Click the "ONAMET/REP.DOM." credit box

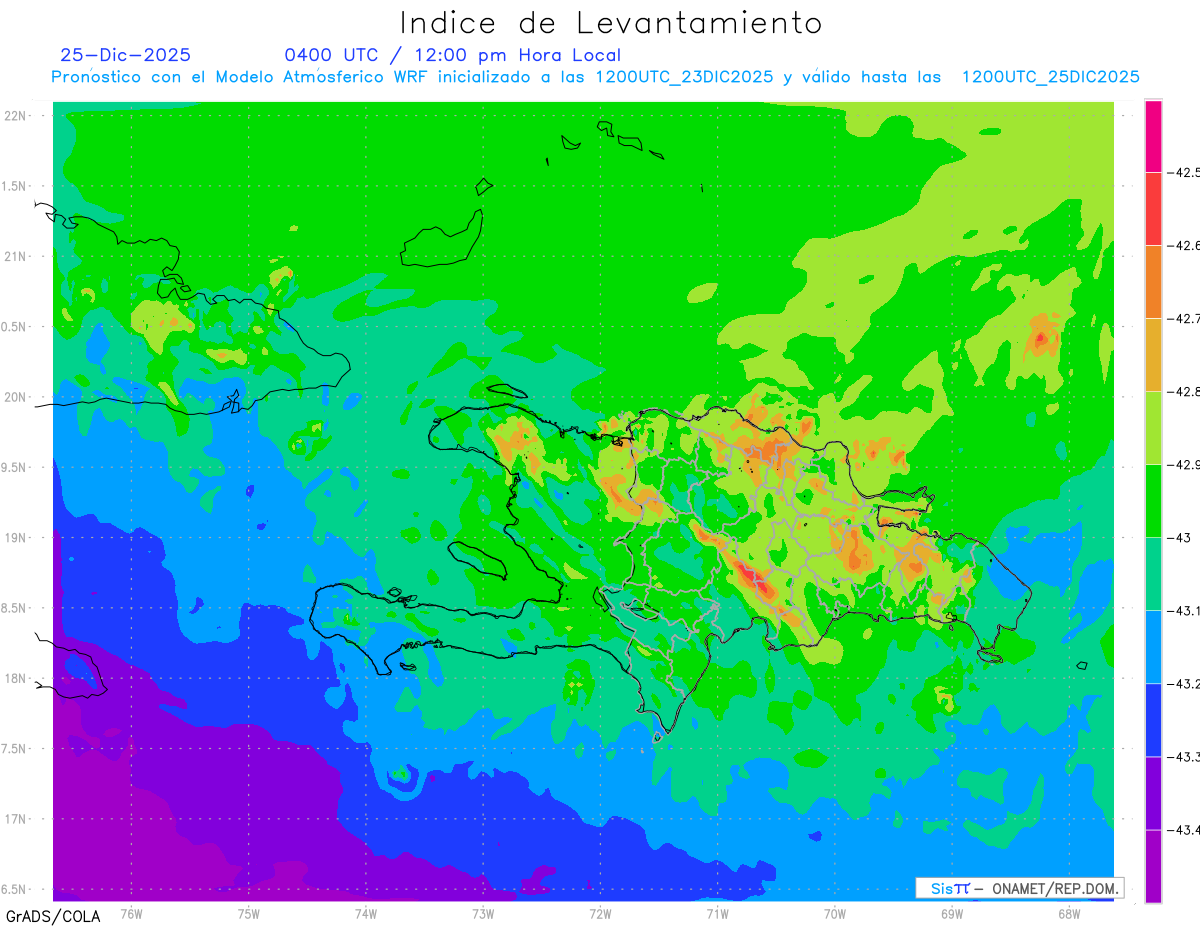click(x=1018, y=888)
